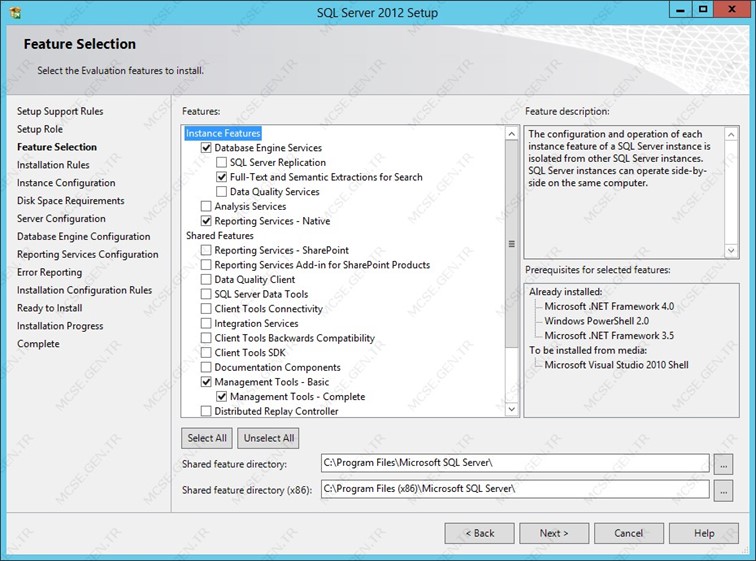
Task: Uncheck Management Tools - Basic
Action: point(206,382)
